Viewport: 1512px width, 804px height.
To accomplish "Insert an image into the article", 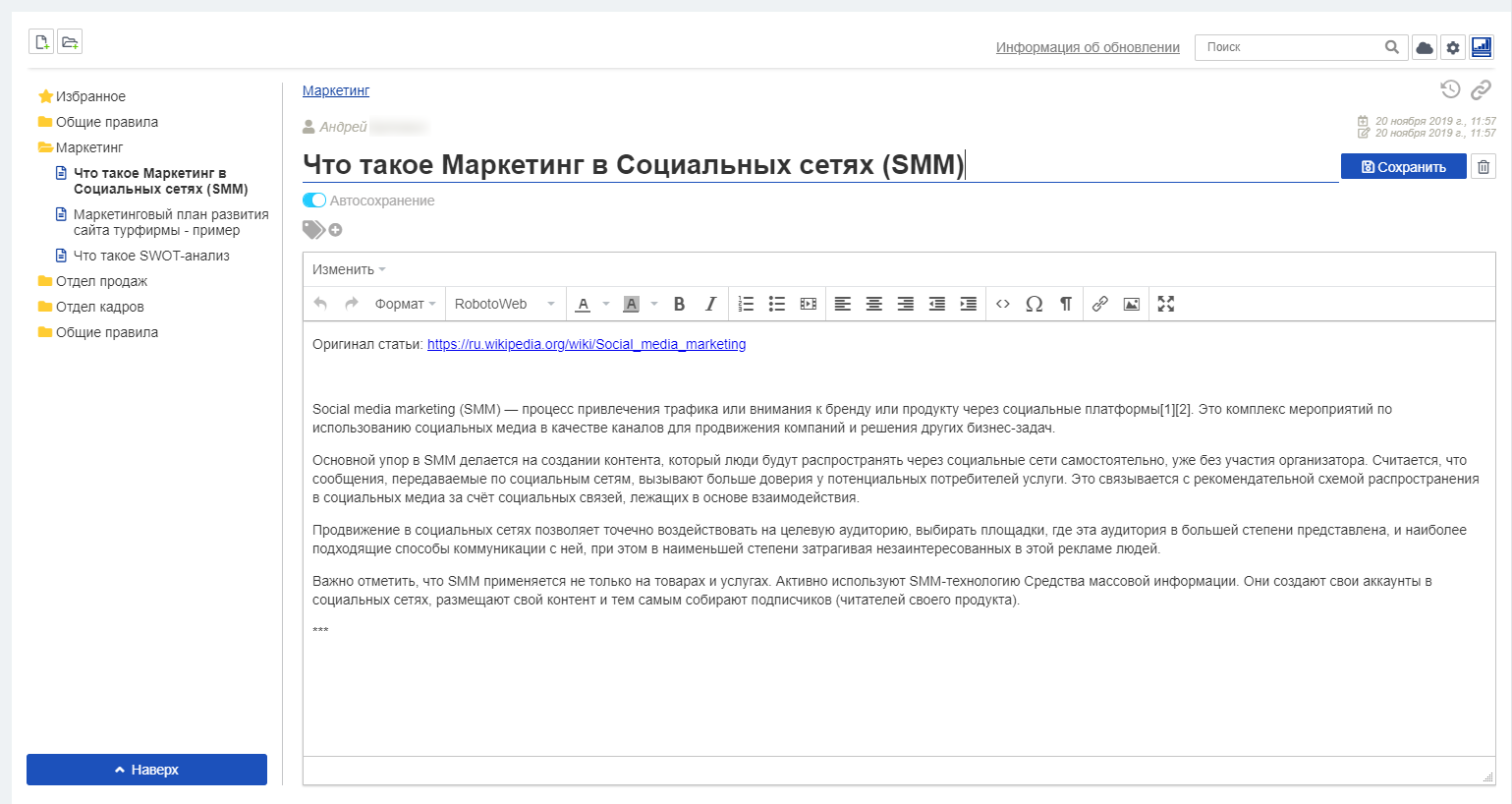I will coord(1132,304).
